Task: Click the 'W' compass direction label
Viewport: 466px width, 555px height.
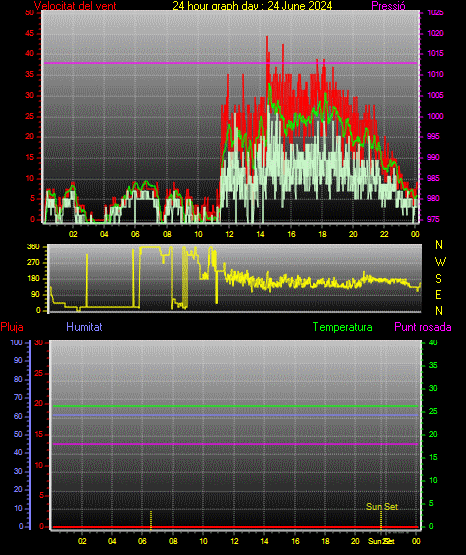Action: click(440, 262)
